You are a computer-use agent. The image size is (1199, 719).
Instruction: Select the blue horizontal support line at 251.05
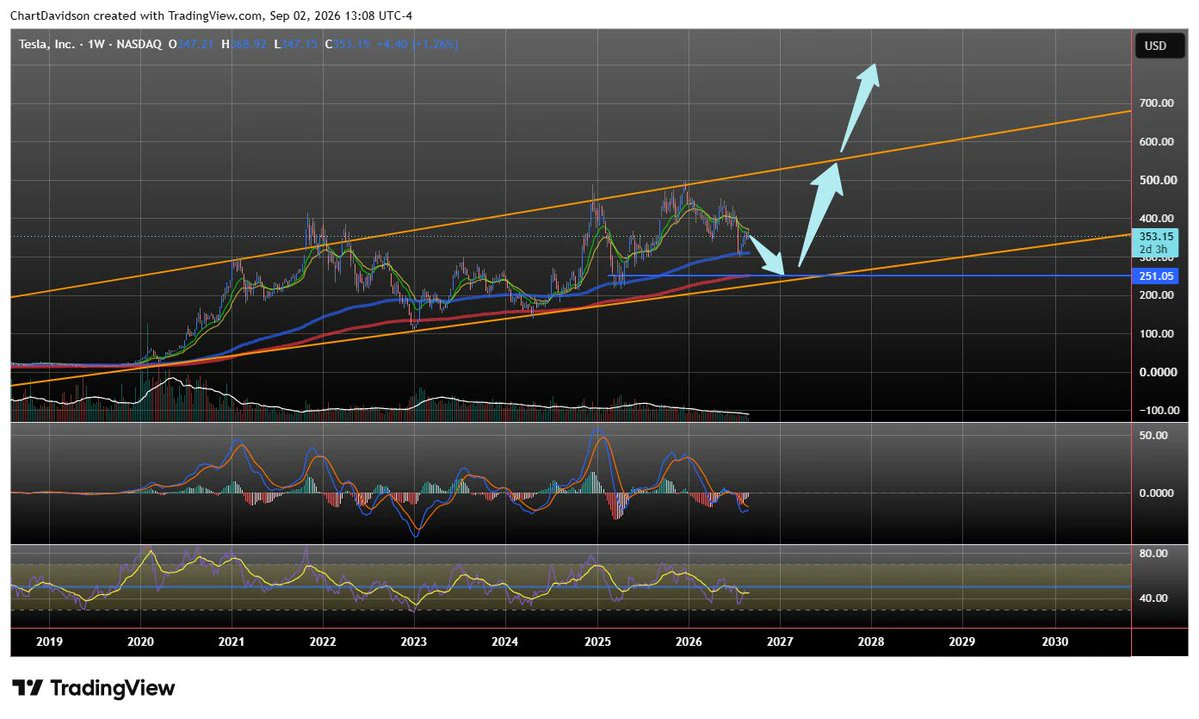(869, 275)
